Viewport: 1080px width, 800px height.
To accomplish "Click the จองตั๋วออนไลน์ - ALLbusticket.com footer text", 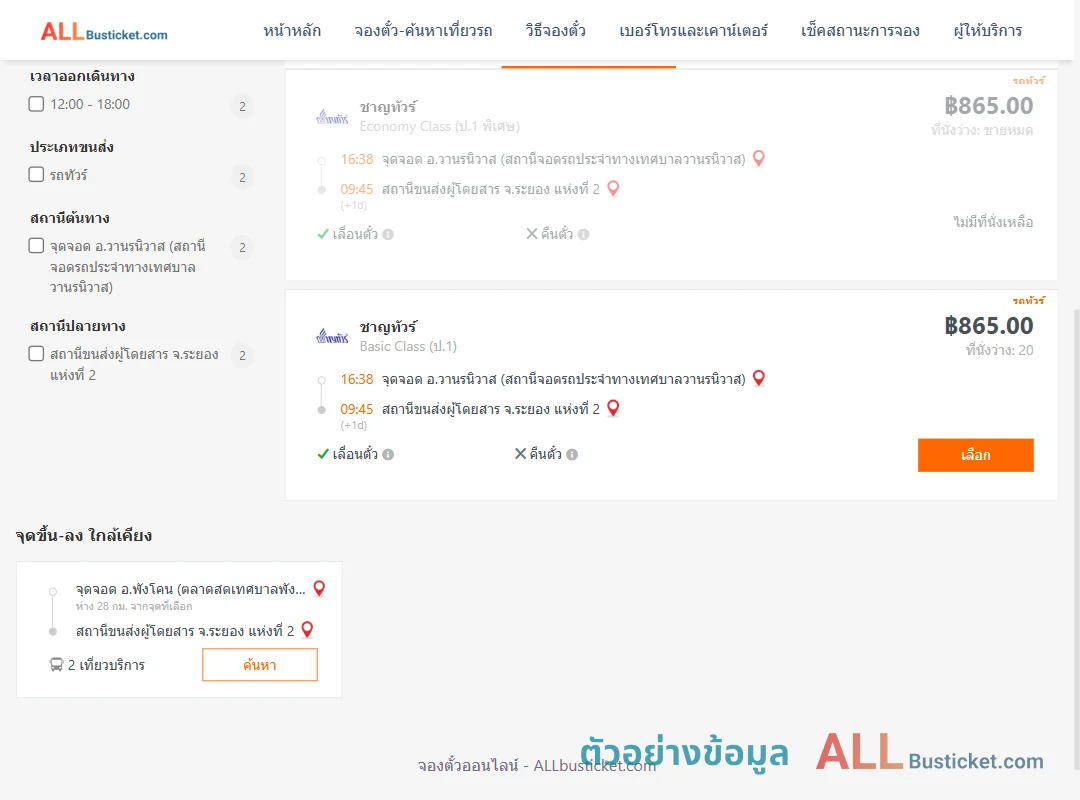I will point(537,766).
